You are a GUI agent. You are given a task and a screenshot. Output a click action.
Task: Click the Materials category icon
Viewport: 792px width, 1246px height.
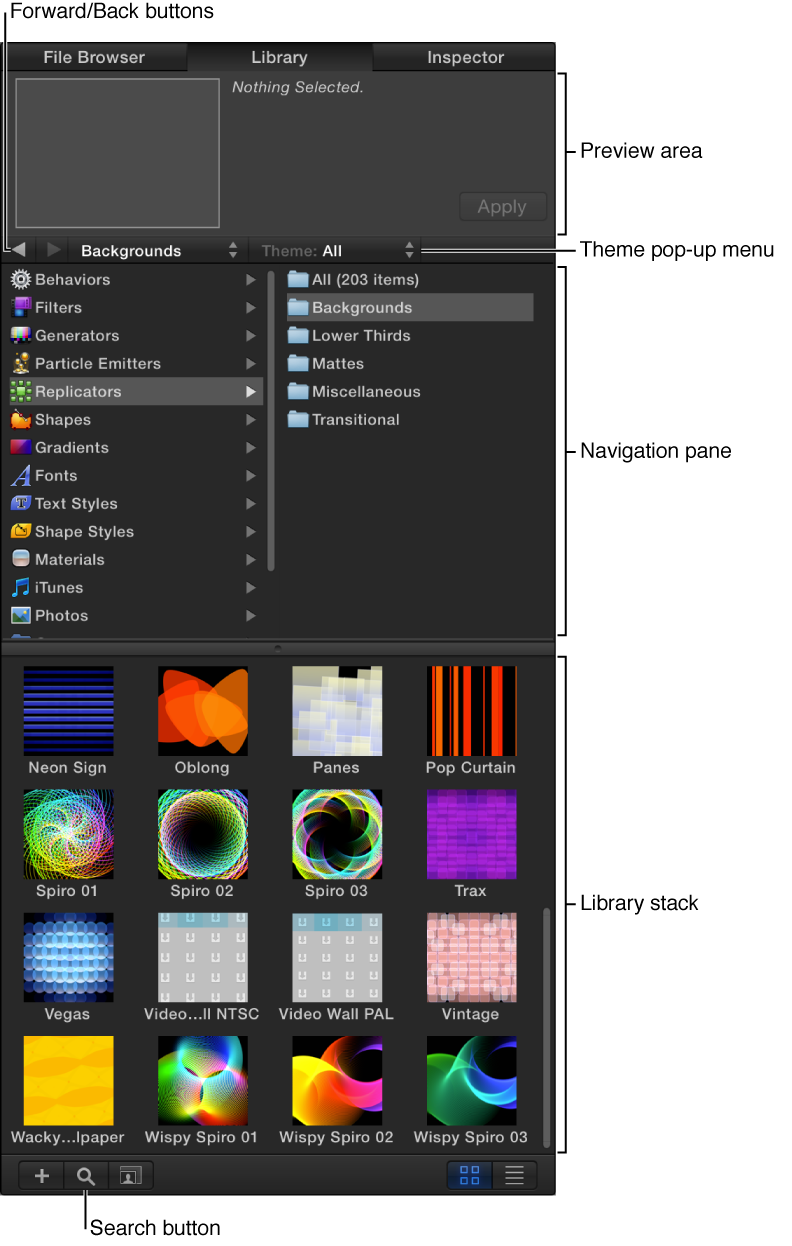[x=20, y=560]
